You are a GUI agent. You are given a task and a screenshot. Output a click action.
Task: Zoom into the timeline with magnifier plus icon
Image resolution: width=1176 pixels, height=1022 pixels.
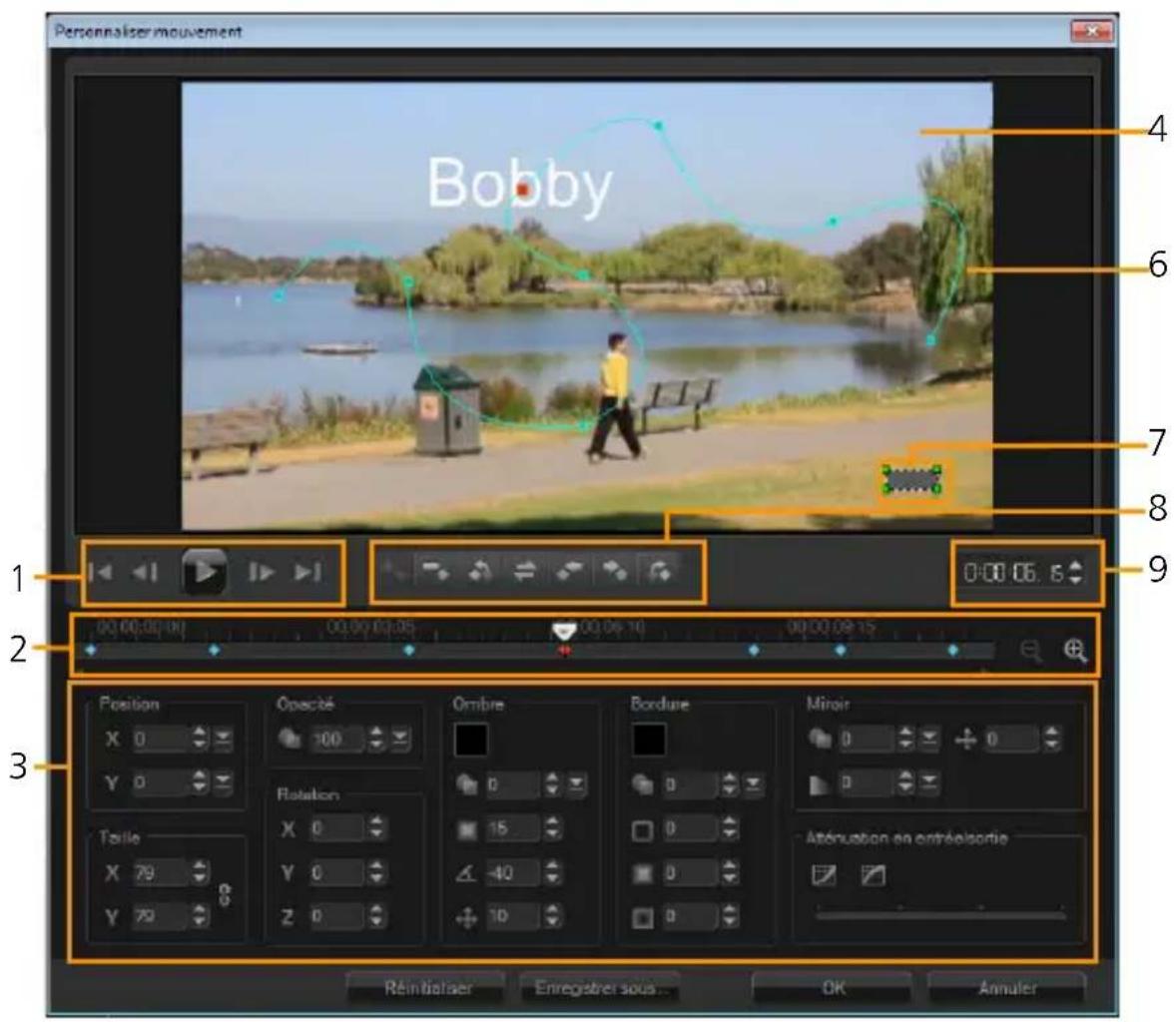1074,649
